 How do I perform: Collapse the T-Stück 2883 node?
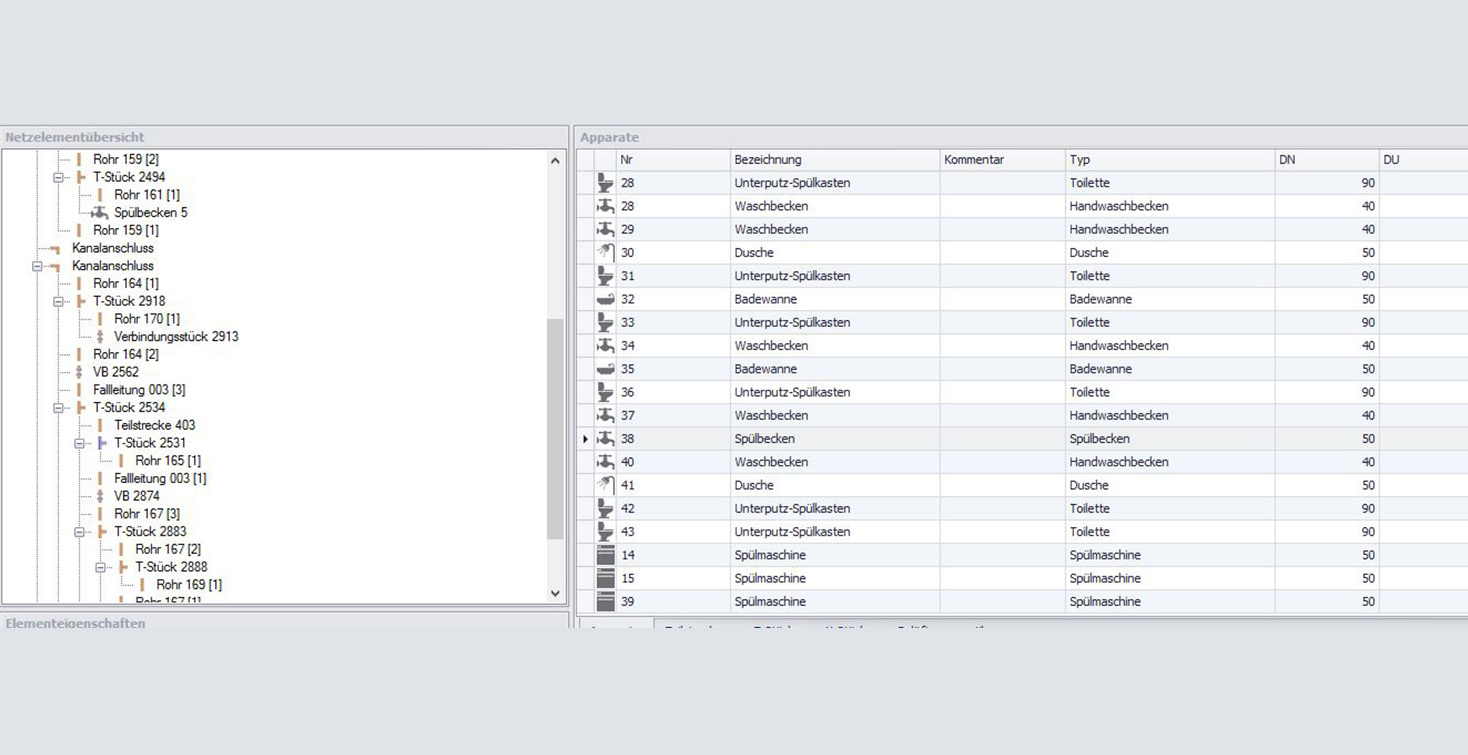[x=80, y=532]
